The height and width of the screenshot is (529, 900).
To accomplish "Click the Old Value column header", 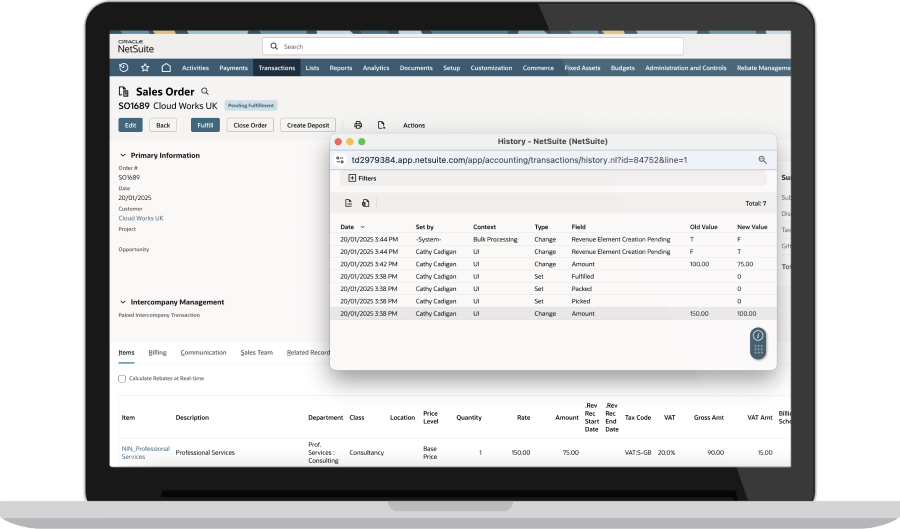I will pos(704,227).
